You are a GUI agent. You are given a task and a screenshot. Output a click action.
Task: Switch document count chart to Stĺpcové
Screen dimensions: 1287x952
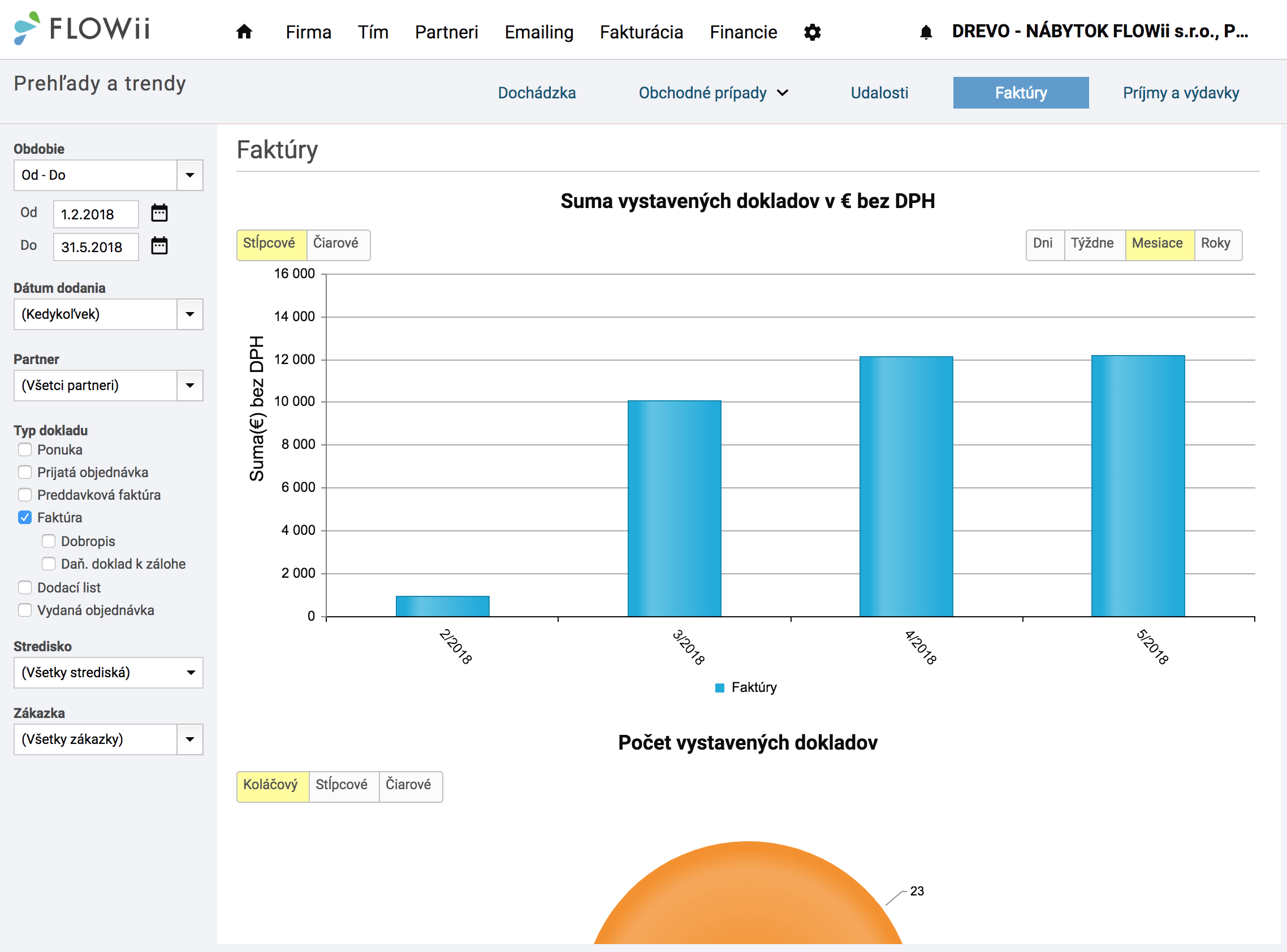point(344,786)
